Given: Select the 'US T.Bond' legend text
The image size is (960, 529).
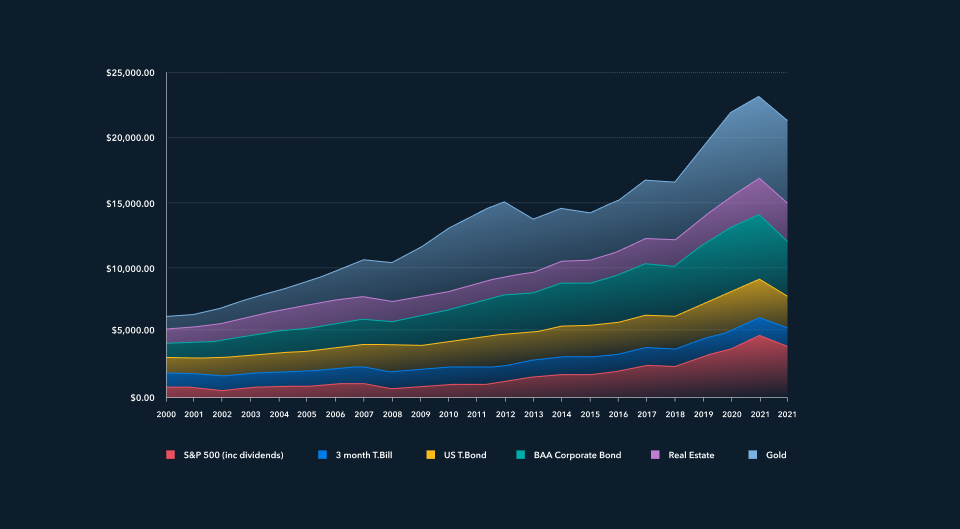Looking at the screenshot, I should click(466, 455).
